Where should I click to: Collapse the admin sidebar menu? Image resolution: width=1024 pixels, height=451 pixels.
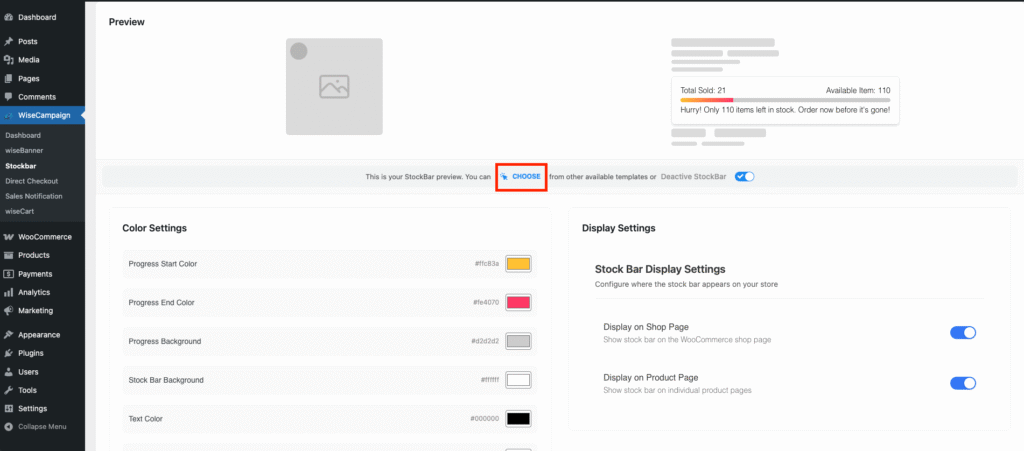42,427
